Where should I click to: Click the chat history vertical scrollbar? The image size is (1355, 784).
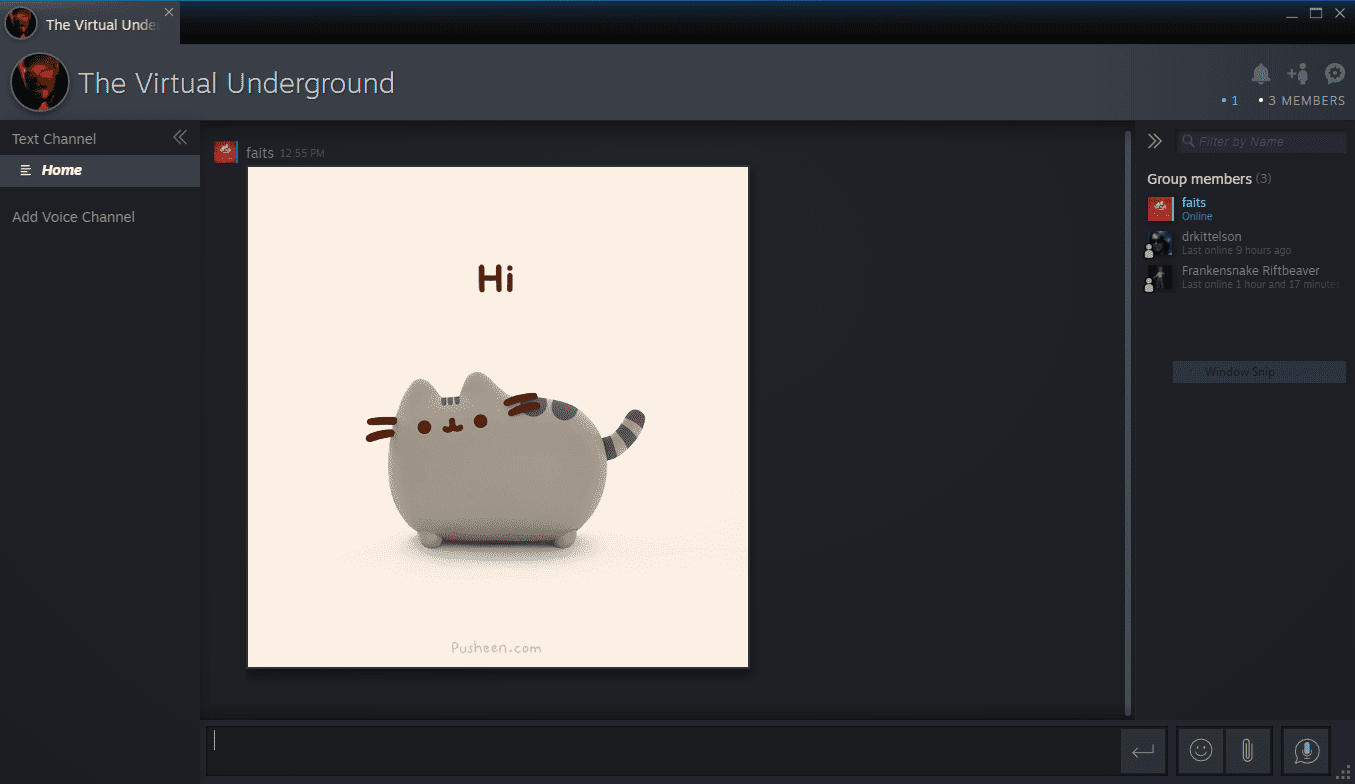1128,423
